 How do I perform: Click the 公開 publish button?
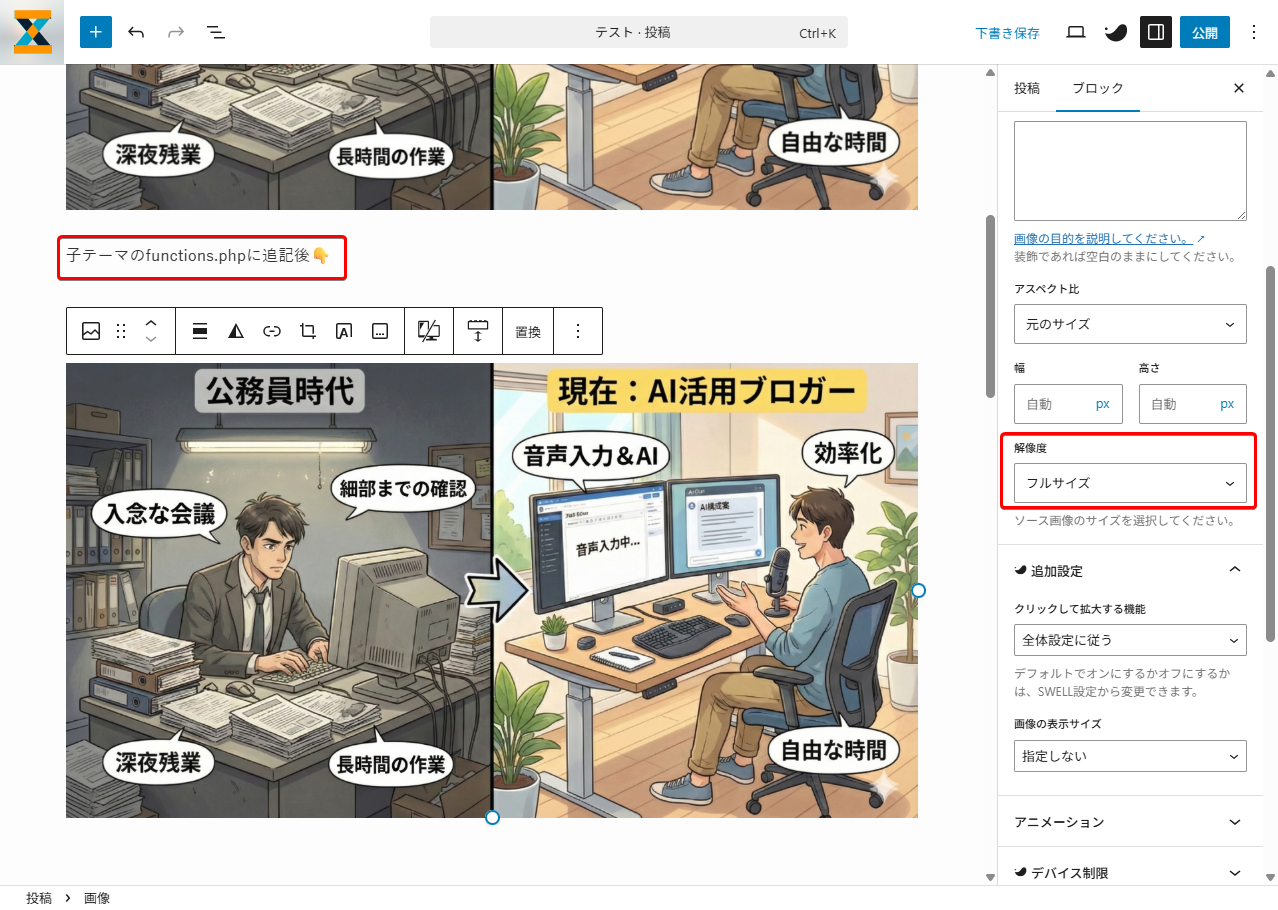[1204, 32]
